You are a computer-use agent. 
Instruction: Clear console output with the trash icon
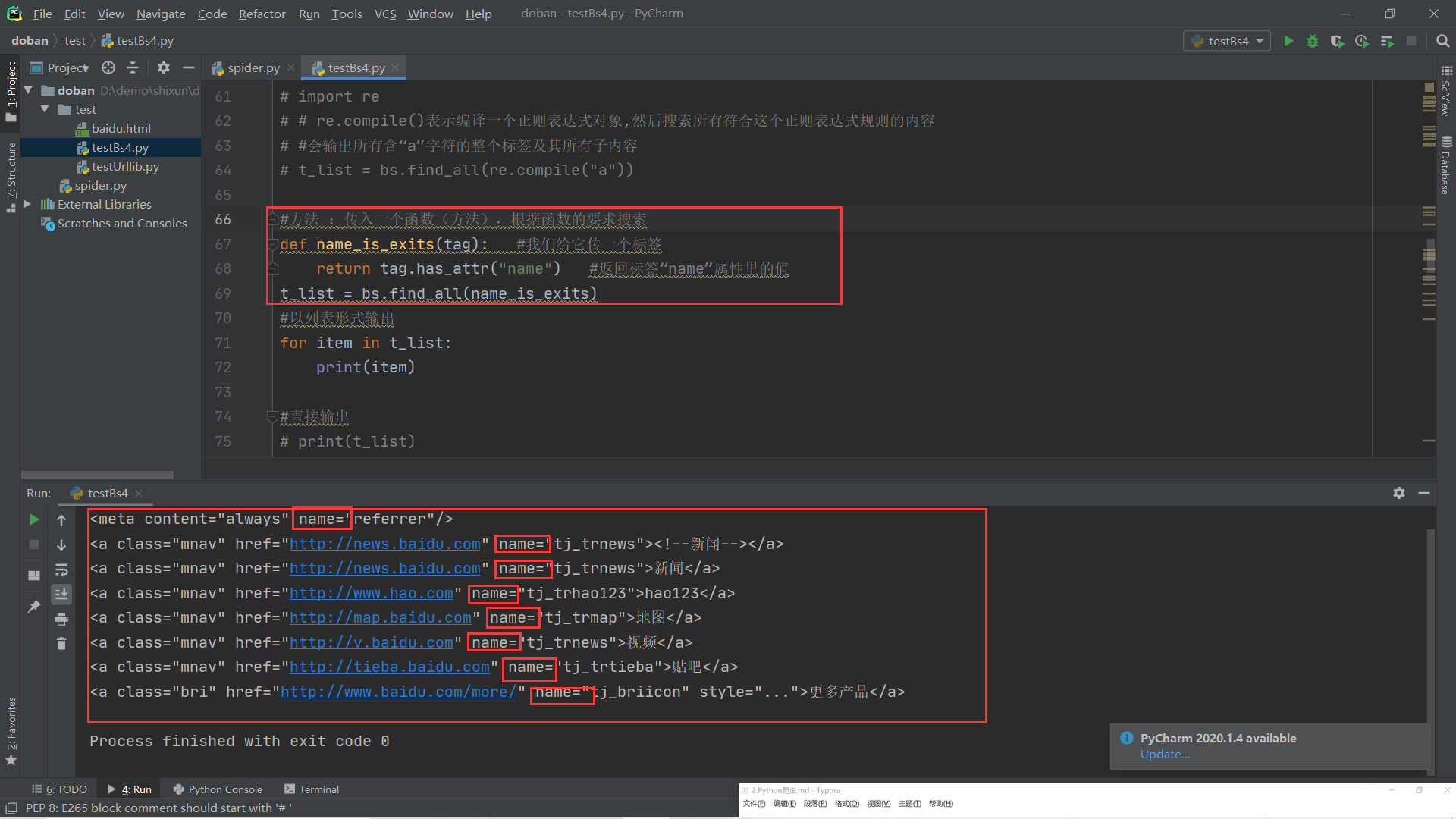click(61, 644)
